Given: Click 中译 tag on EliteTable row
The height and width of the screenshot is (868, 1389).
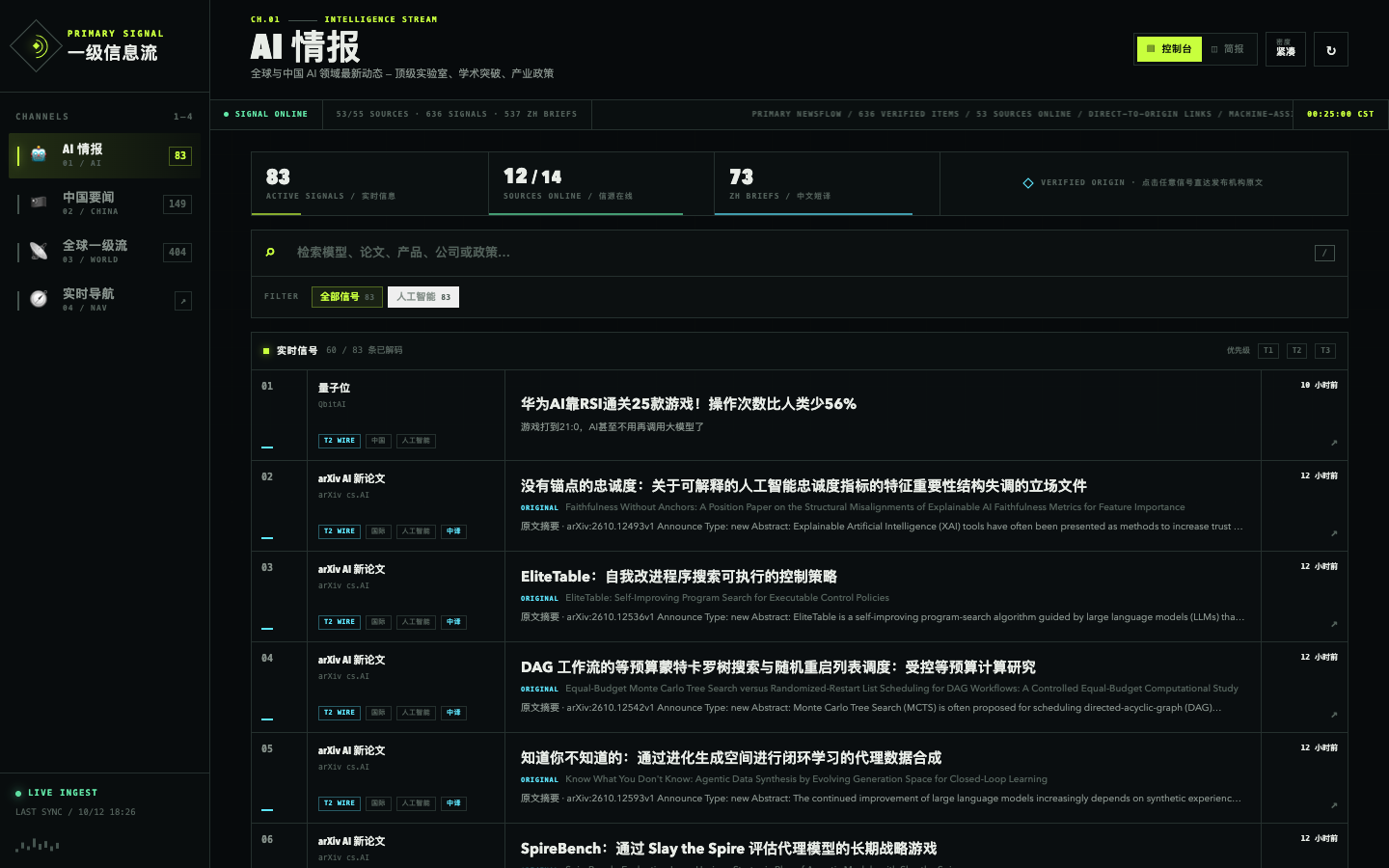Looking at the screenshot, I should pos(453,622).
